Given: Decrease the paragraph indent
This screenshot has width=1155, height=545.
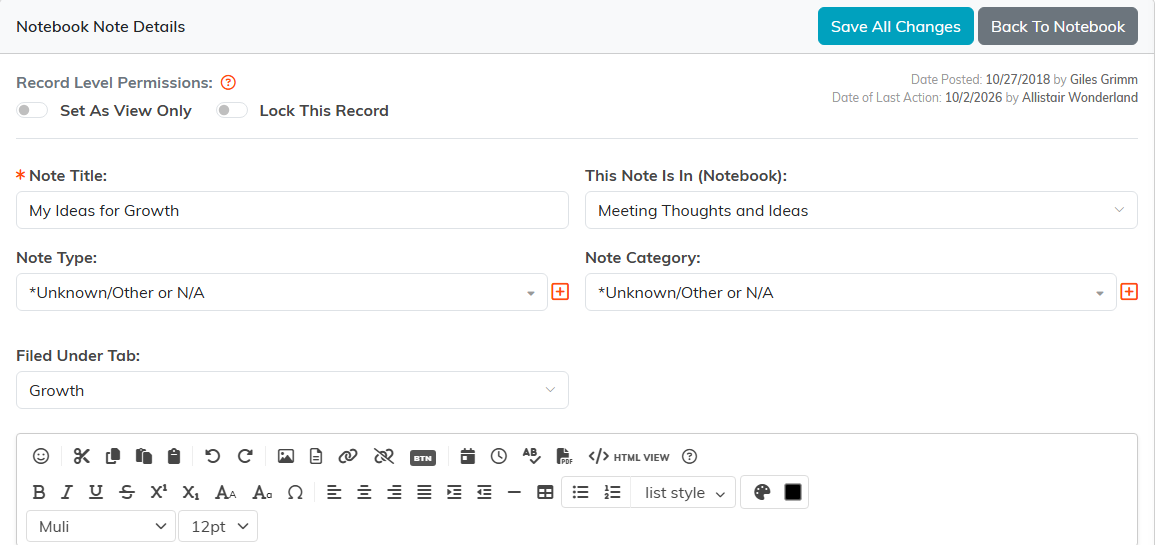Looking at the screenshot, I should point(484,493).
